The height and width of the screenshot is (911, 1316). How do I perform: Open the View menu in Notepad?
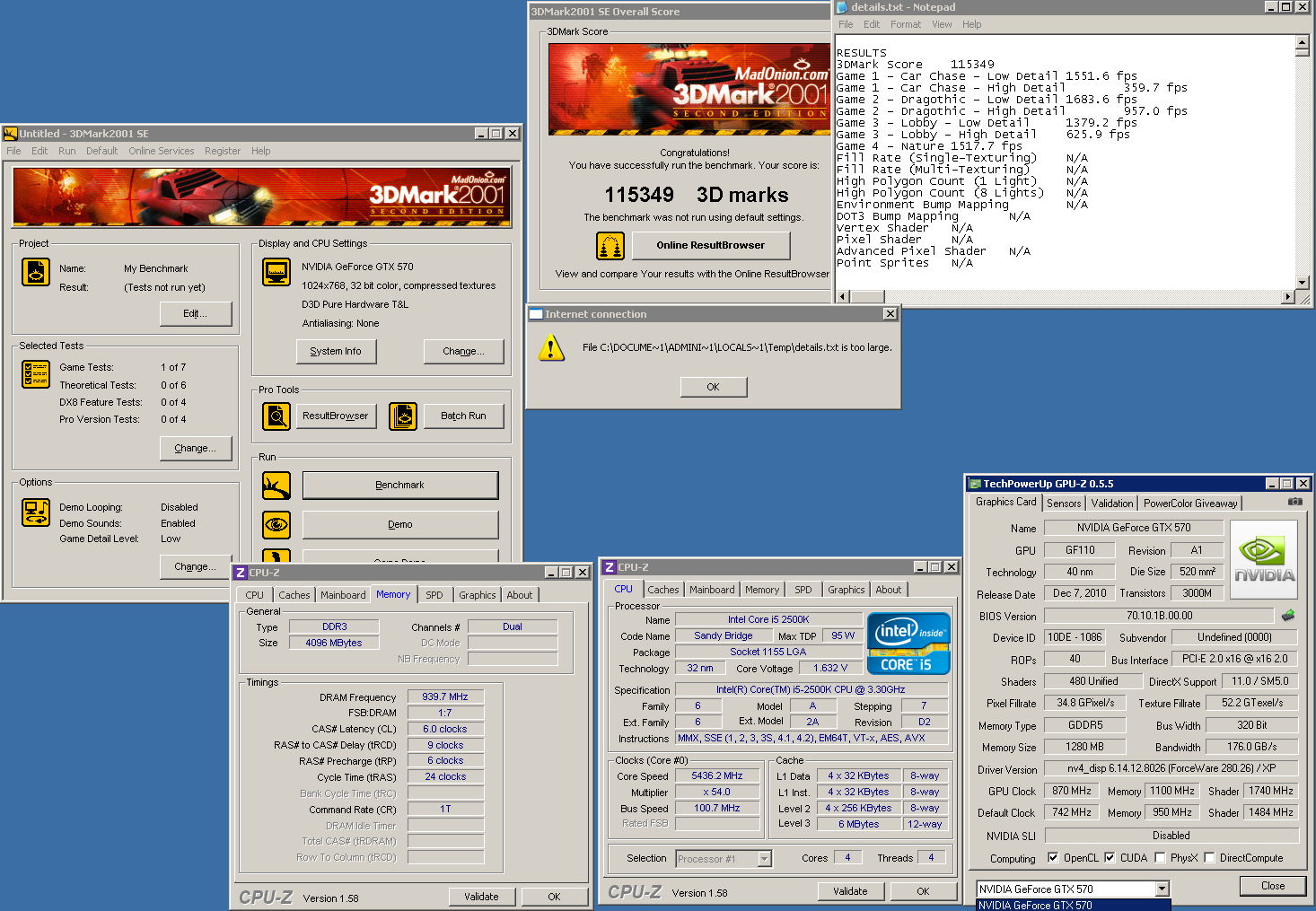click(x=942, y=24)
